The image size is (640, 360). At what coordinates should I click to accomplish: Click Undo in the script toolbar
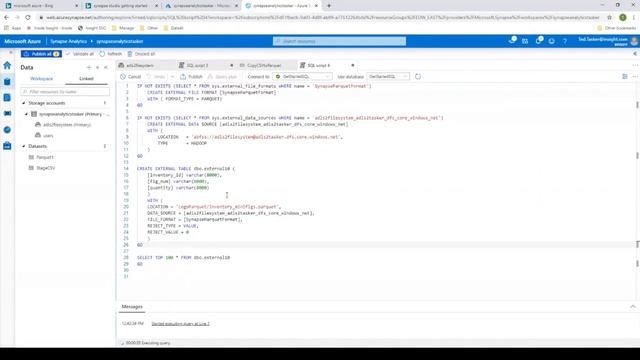[156, 77]
